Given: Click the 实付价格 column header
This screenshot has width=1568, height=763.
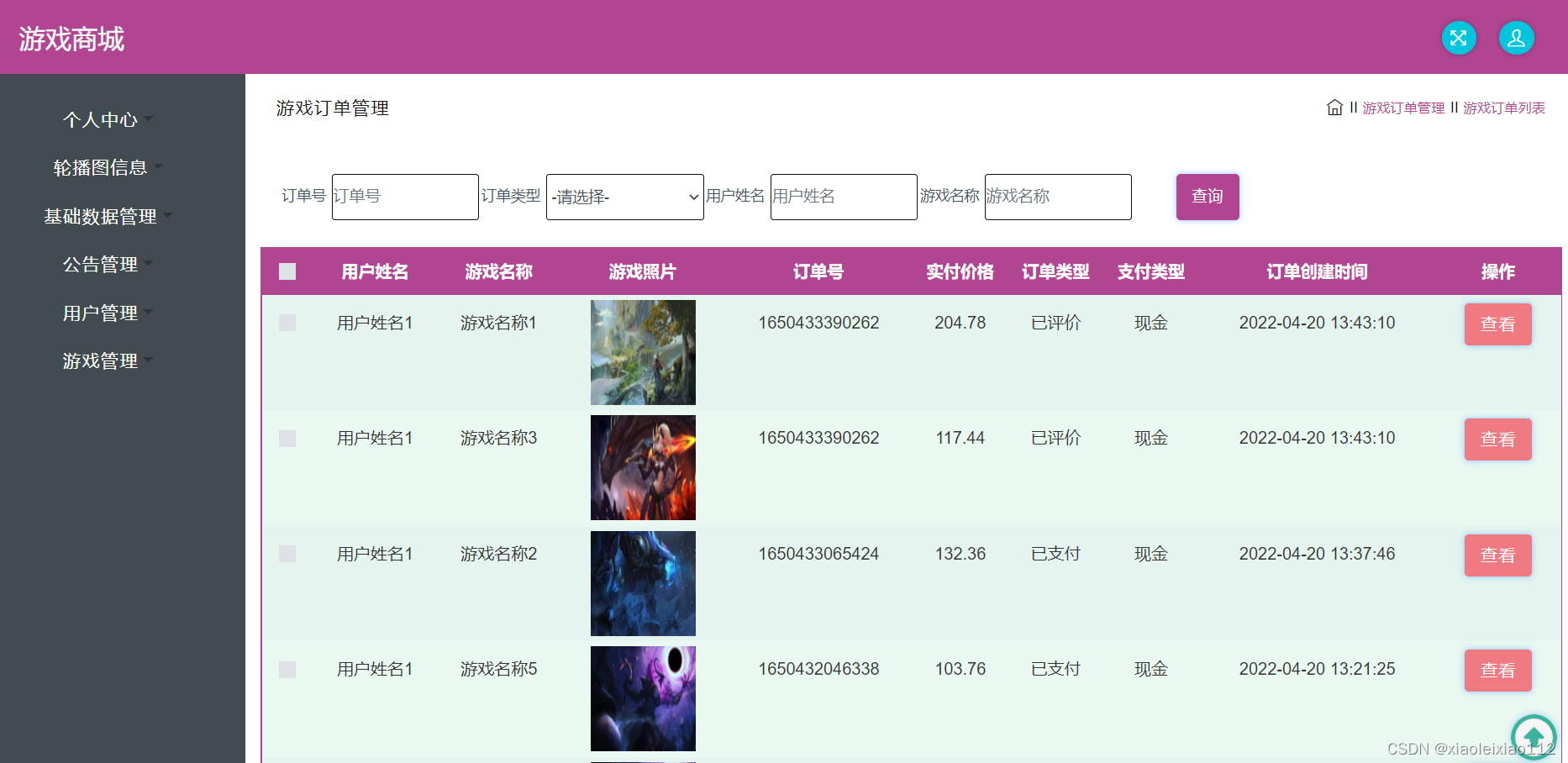Looking at the screenshot, I should (960, 271).
